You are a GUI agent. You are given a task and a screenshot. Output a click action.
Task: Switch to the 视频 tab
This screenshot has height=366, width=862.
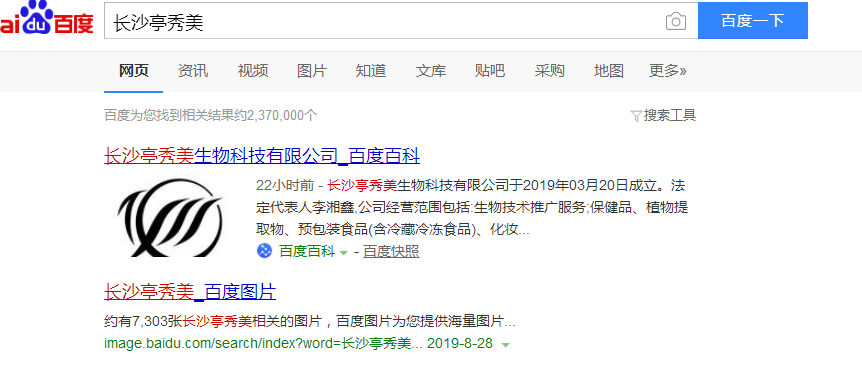tap(253, 71)
